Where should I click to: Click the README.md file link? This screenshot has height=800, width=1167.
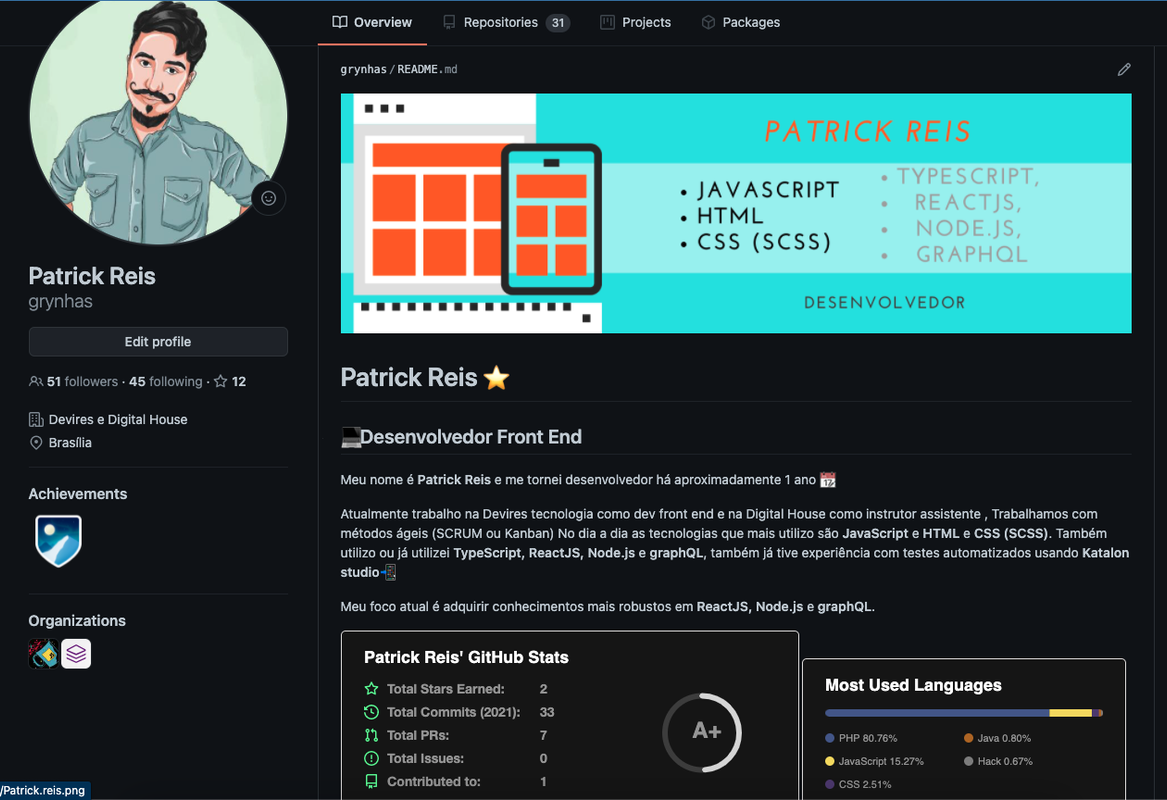click(x=427, y=69)
